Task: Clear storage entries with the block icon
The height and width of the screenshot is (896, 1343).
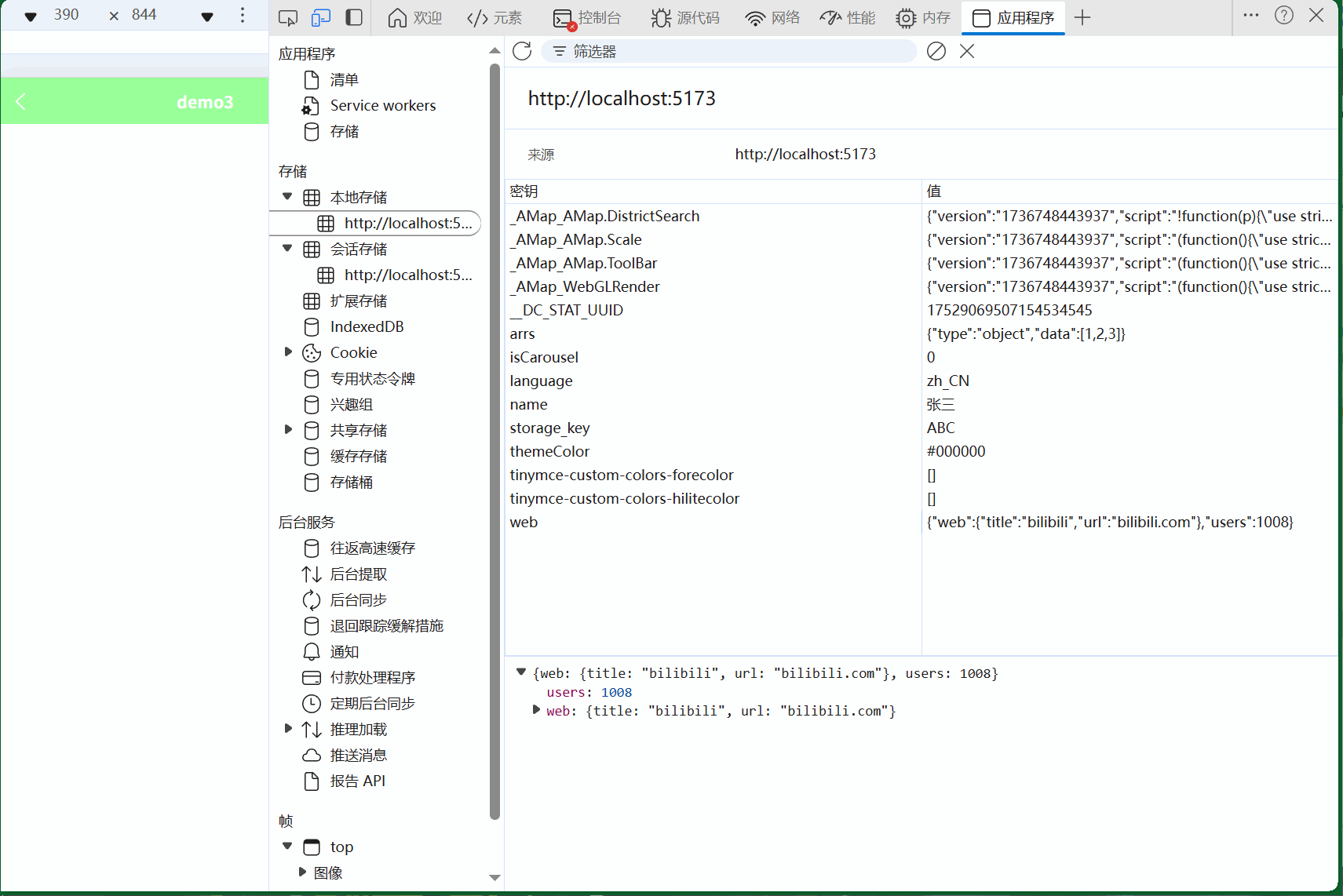Action: point(936,51)
